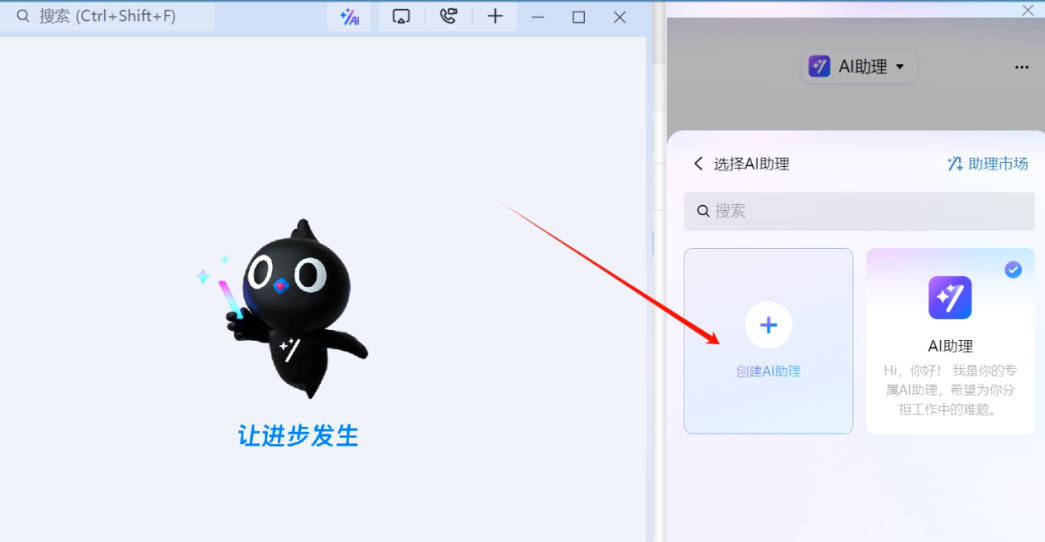1045x542 pixels.
Task: Expand the AI助理 selector dropdown
Action: (859, 67)
